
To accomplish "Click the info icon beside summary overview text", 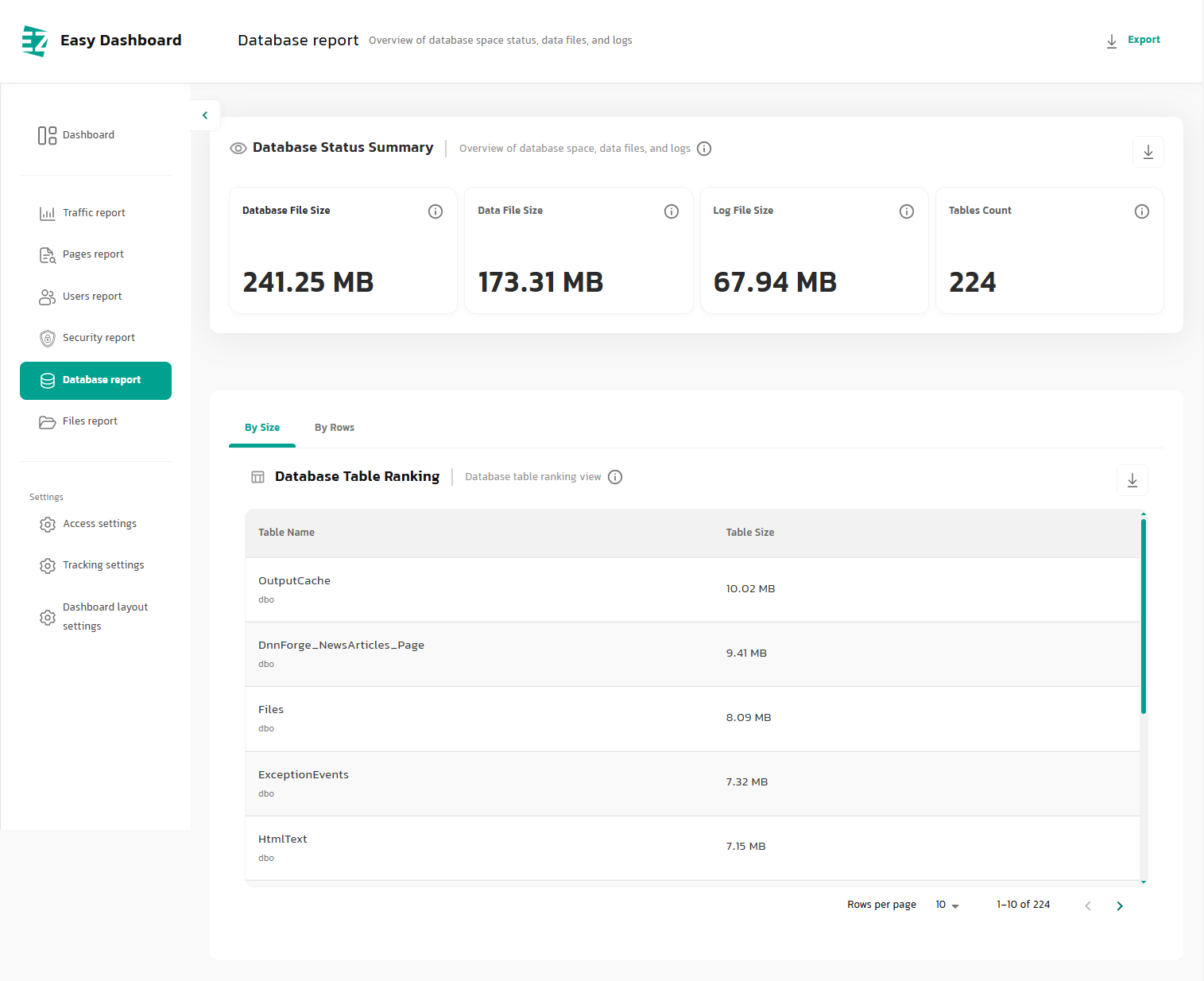I will pos(704,149).
